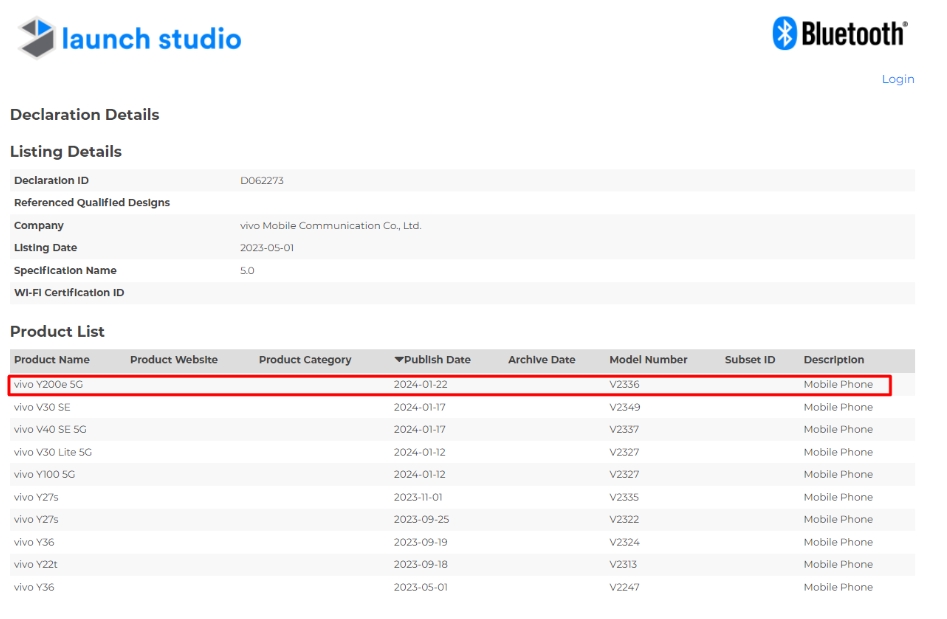Viewport: 947px width, 619px height.
Task: Click the launch studio logo icon
Action: 36,37
